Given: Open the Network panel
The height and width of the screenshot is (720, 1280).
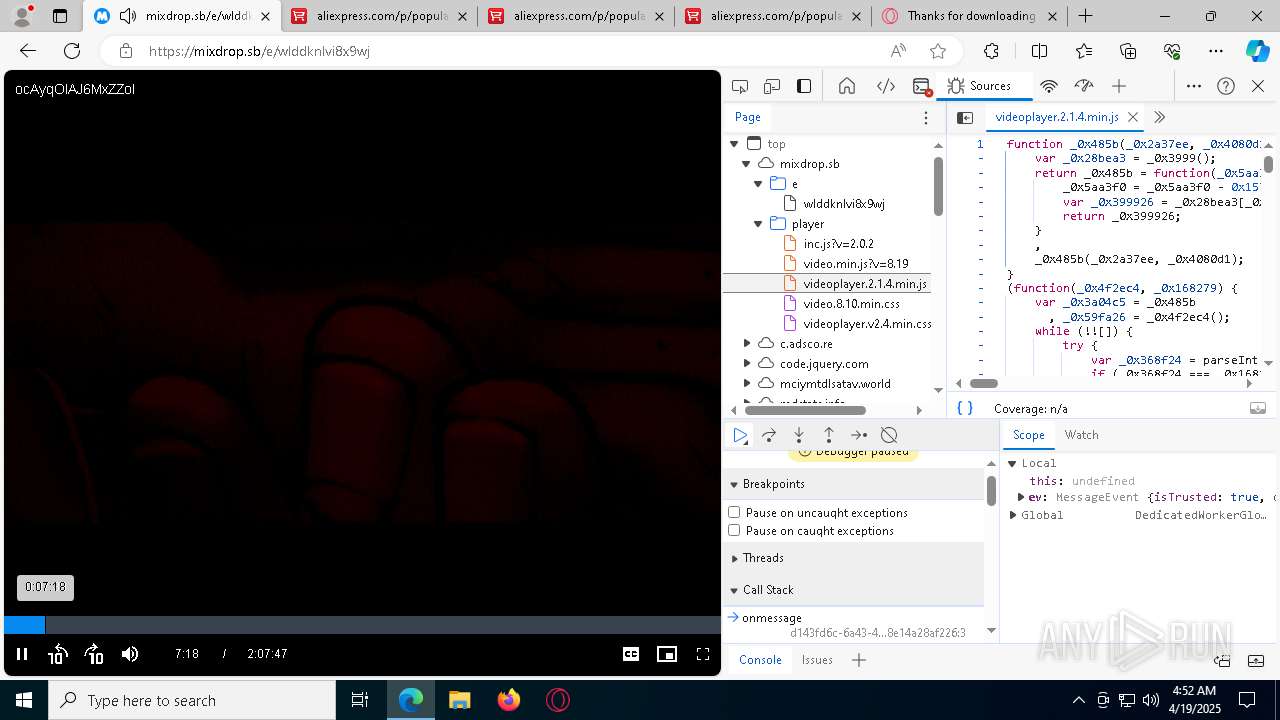Looking at the screenshot, I should pyautogui.click(x=1049, y=86).
